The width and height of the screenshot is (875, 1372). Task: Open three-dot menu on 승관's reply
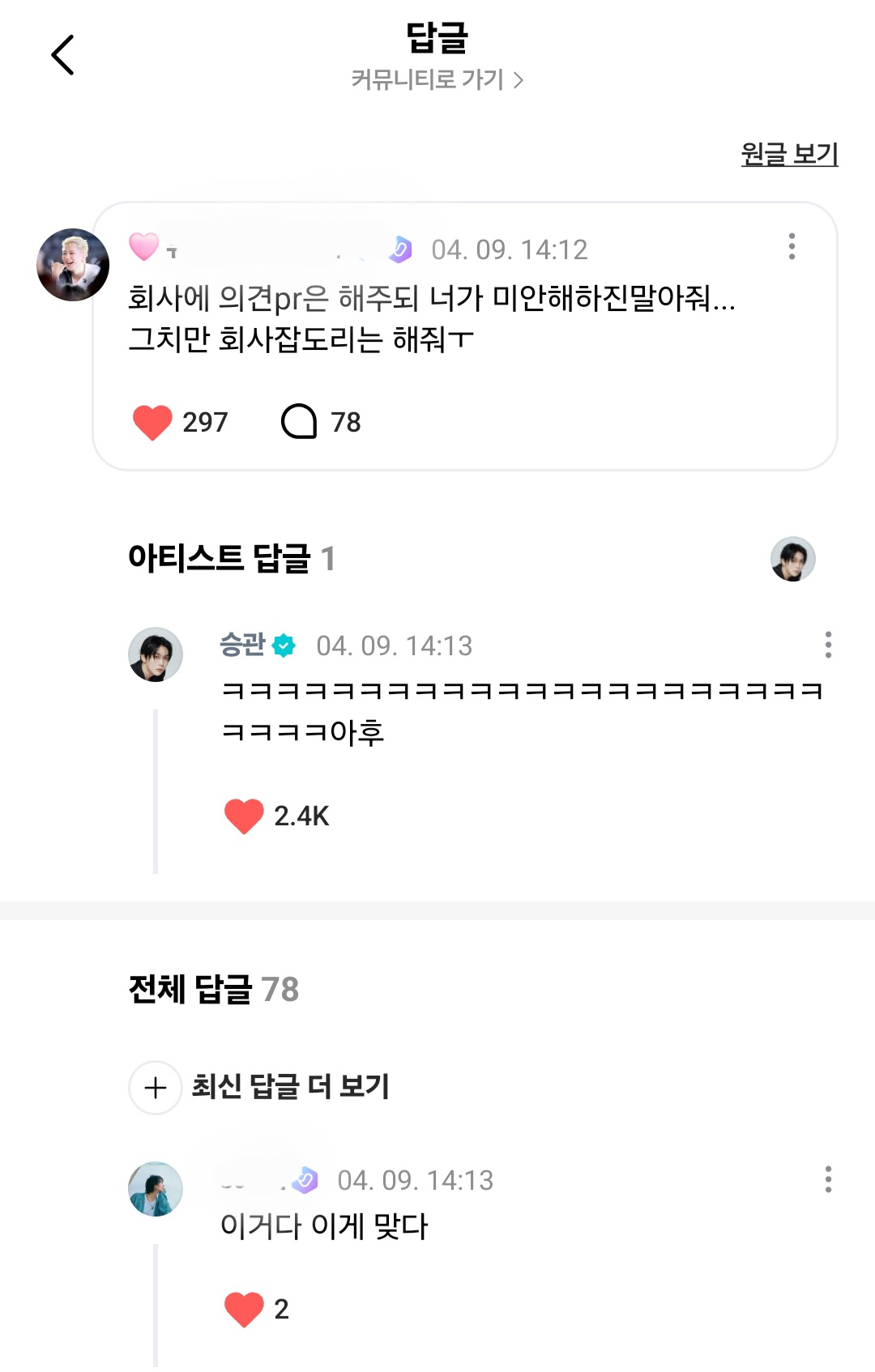point(827,645)
